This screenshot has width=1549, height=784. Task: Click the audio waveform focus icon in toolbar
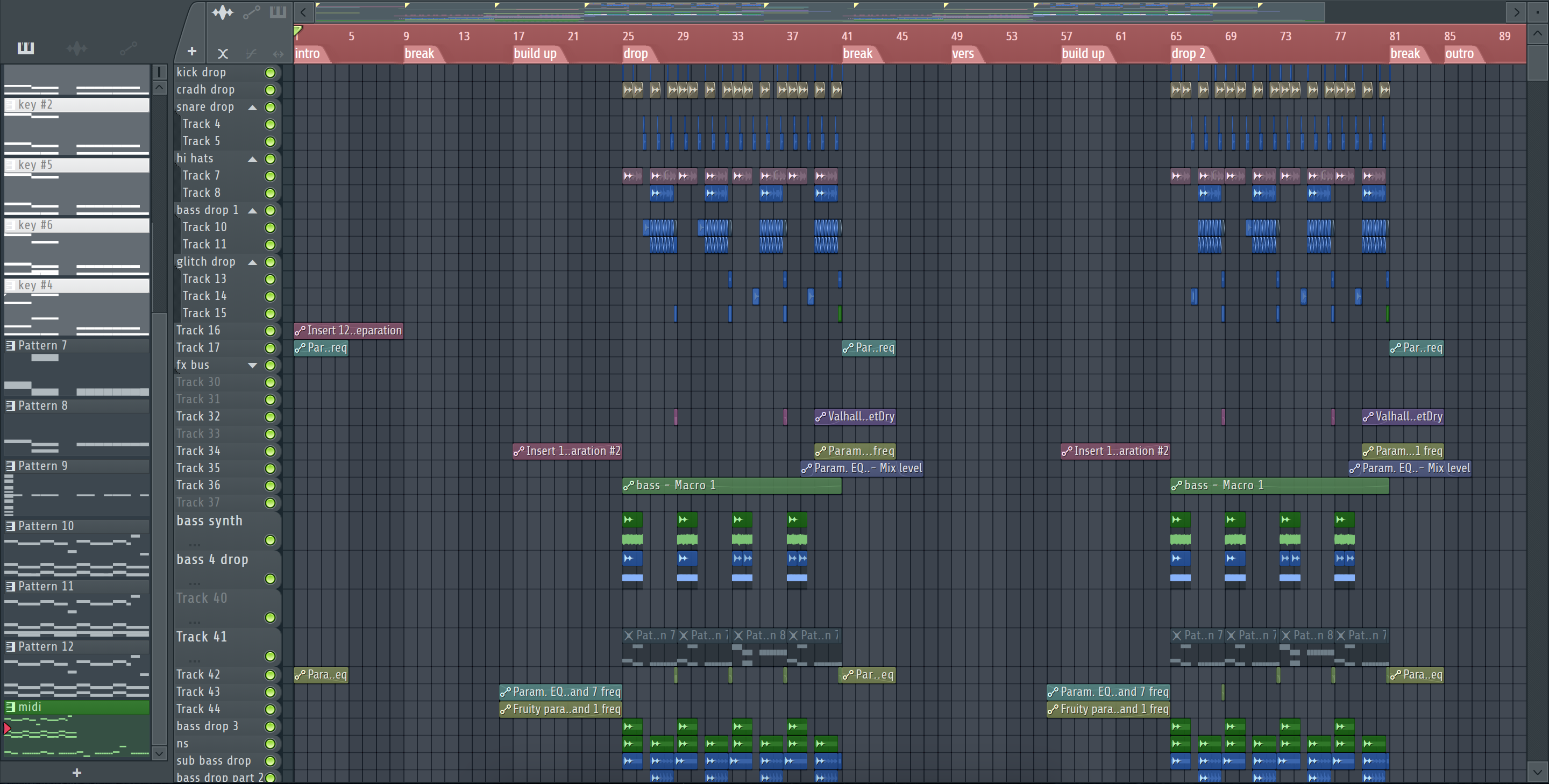click(222, 12)
